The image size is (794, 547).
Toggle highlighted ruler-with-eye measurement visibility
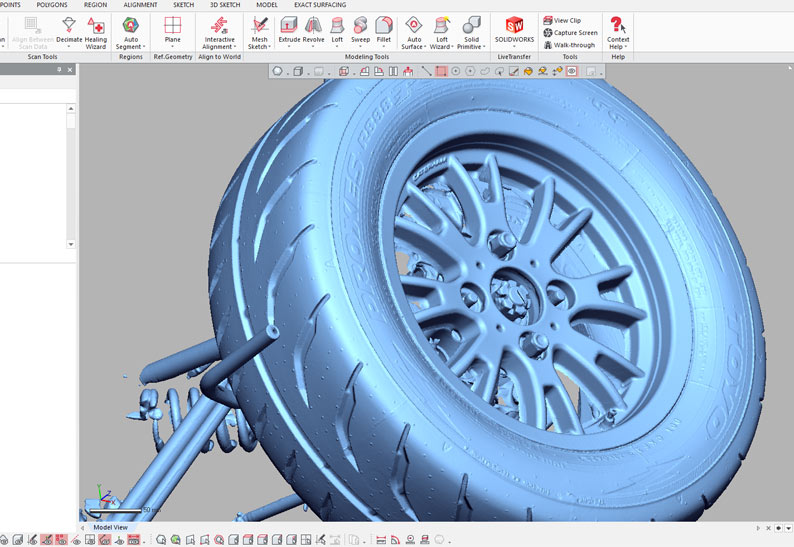pyautogui.click(x=134, y=539)
